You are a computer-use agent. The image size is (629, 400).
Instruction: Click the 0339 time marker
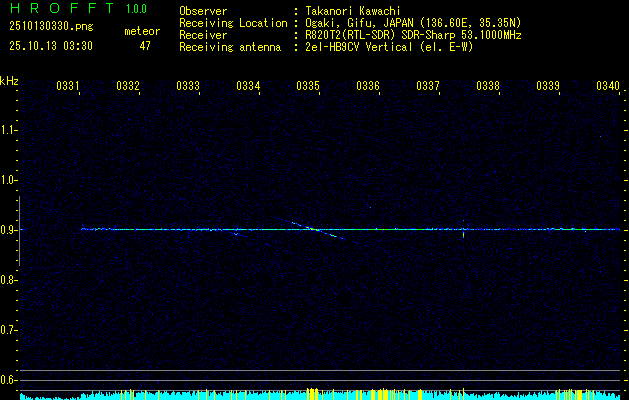(x=548, y=86)
